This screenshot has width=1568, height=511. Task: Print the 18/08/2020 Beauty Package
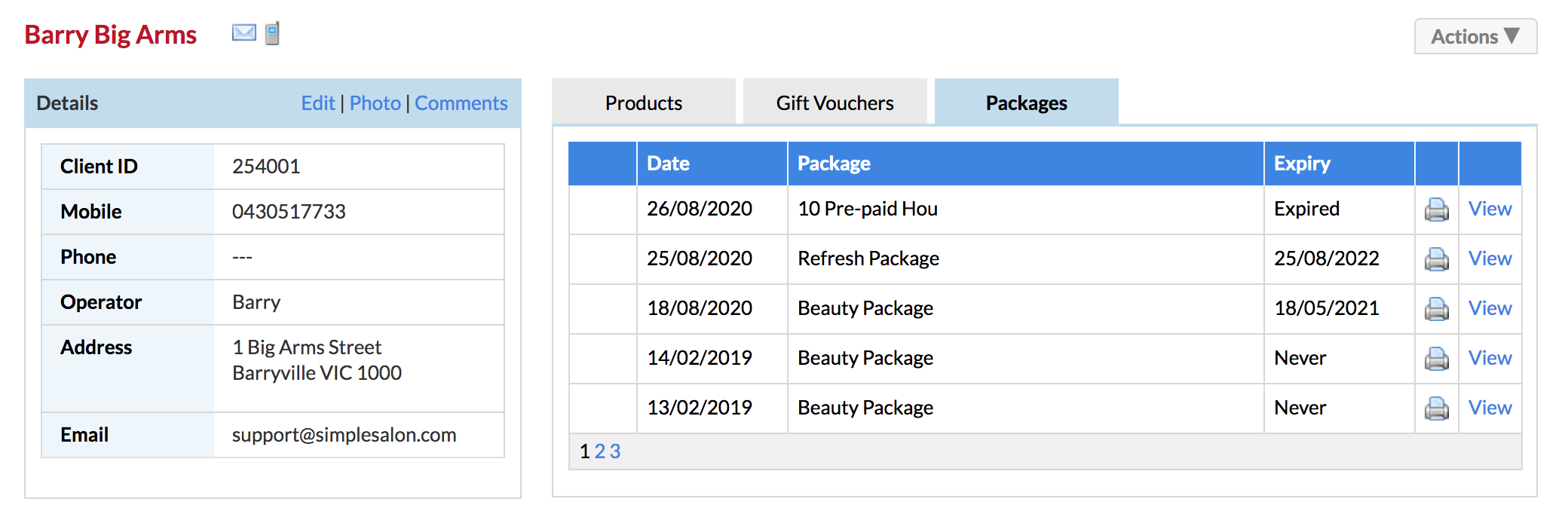pos(1436,309)
